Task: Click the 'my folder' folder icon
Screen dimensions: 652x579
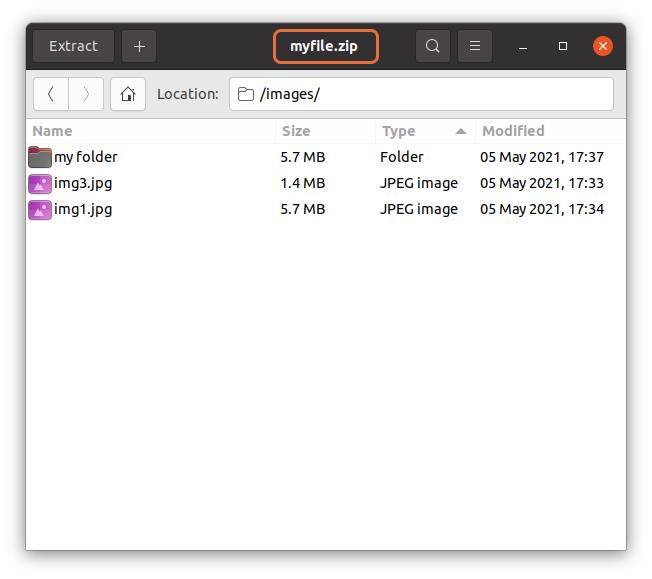Action: tap(40, 157)
